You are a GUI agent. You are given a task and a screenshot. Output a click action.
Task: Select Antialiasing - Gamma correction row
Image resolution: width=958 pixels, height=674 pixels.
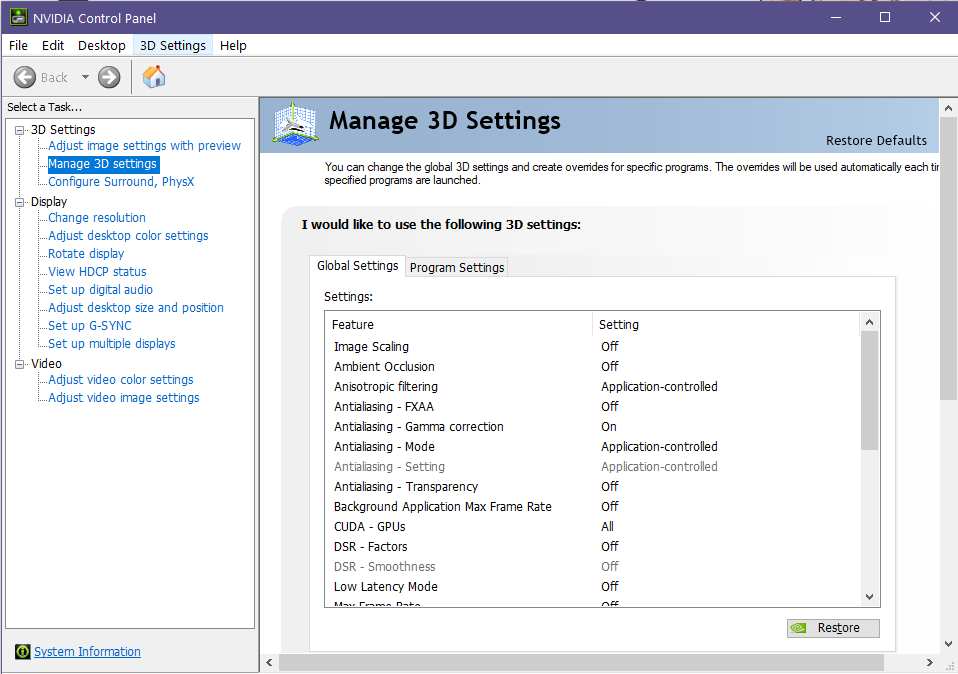tap(593, 427)
